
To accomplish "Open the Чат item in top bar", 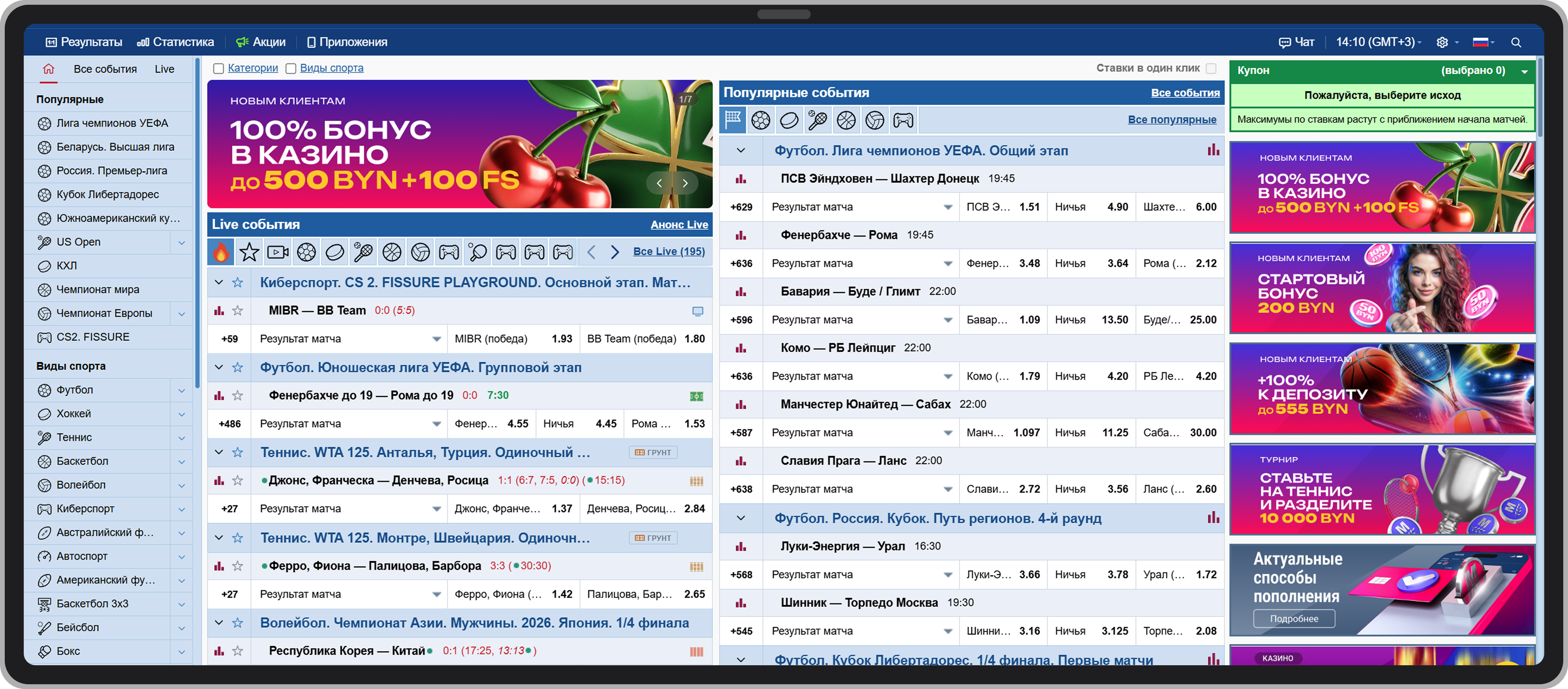I will 1297,42.
